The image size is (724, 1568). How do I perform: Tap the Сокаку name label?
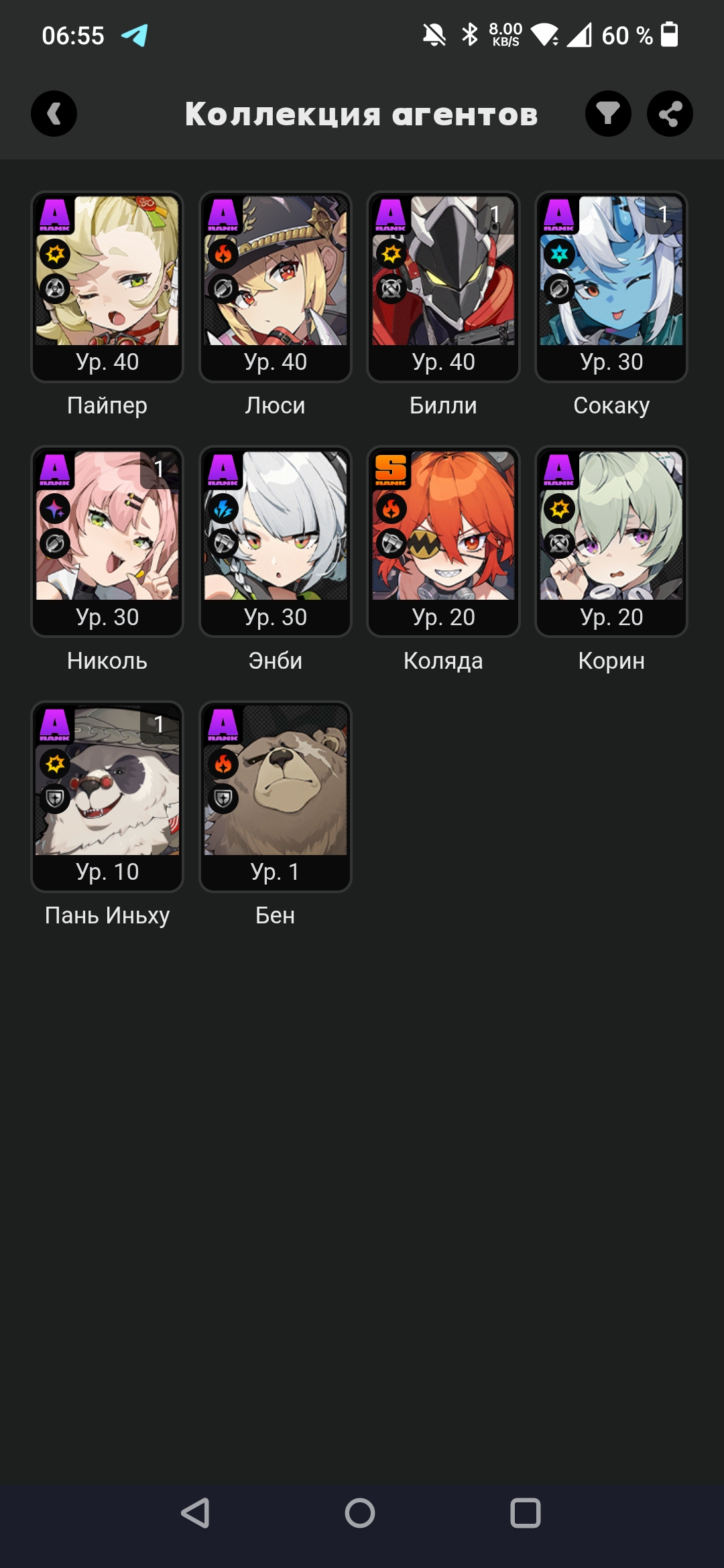pos(611,405)
